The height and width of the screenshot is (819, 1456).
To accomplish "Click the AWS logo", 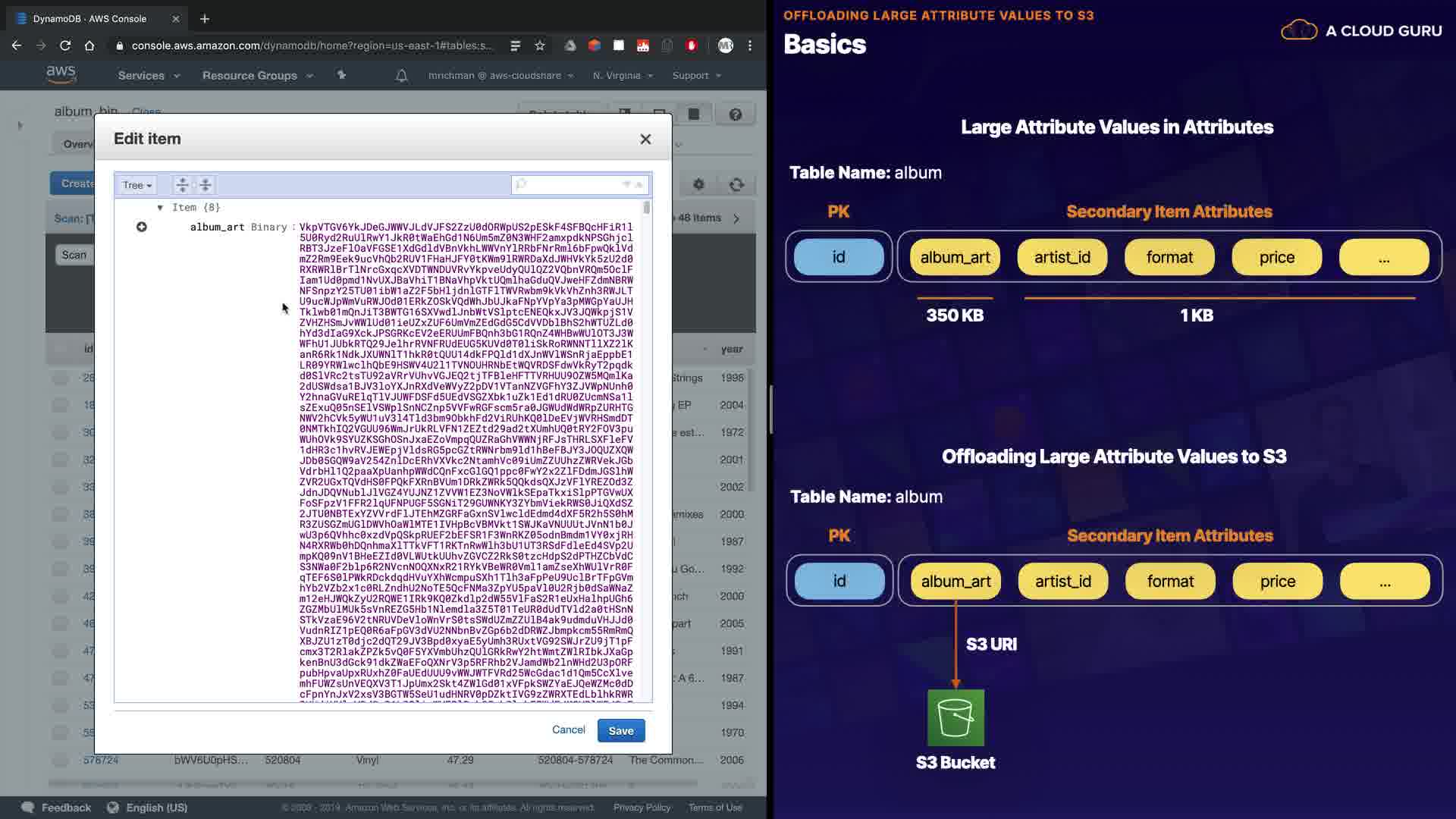I will (x=61, y=74).
